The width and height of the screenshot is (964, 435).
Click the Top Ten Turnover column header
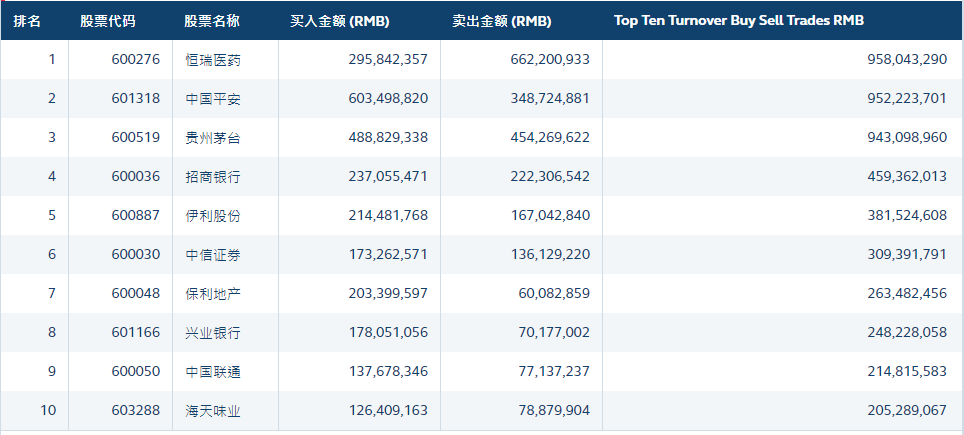click(x=738, y=21)
